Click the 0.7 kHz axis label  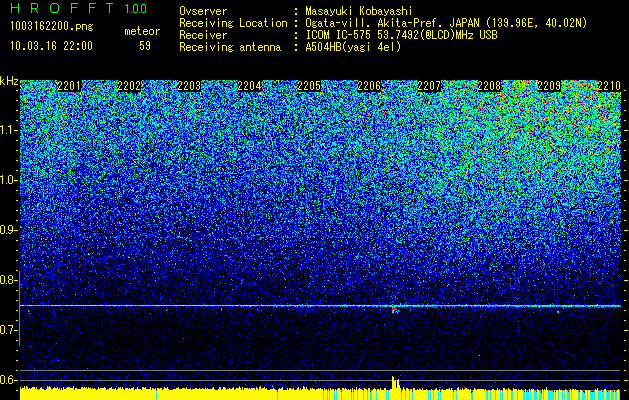click(8, 330)
